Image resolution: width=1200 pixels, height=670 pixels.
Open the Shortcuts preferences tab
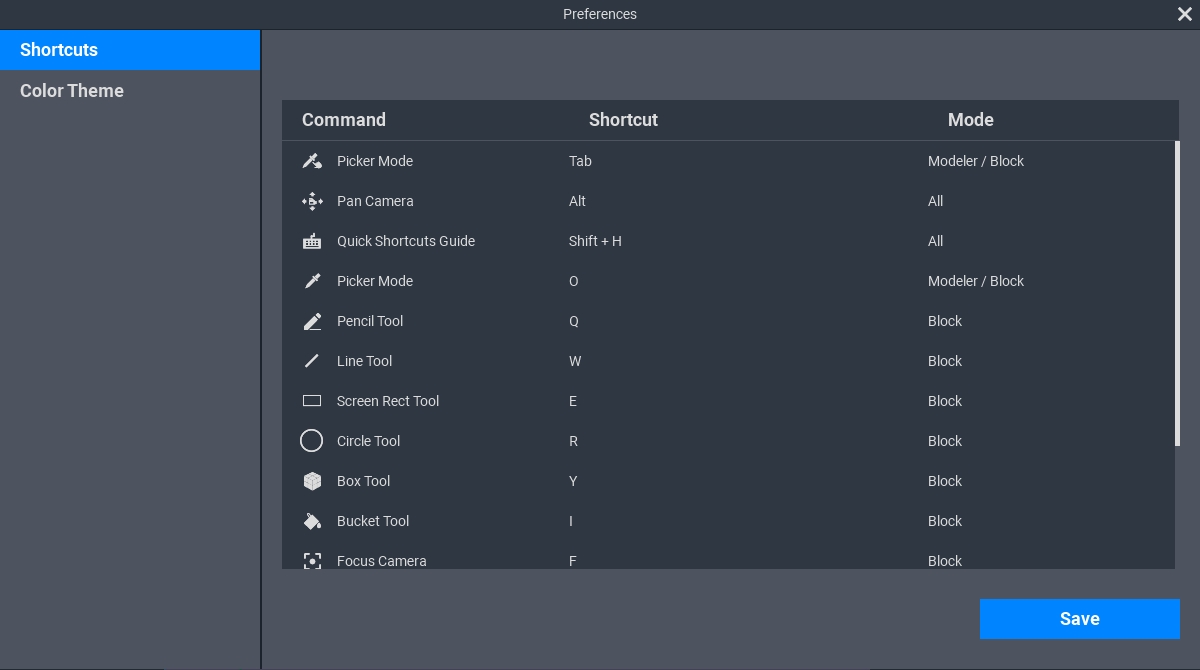130,50
